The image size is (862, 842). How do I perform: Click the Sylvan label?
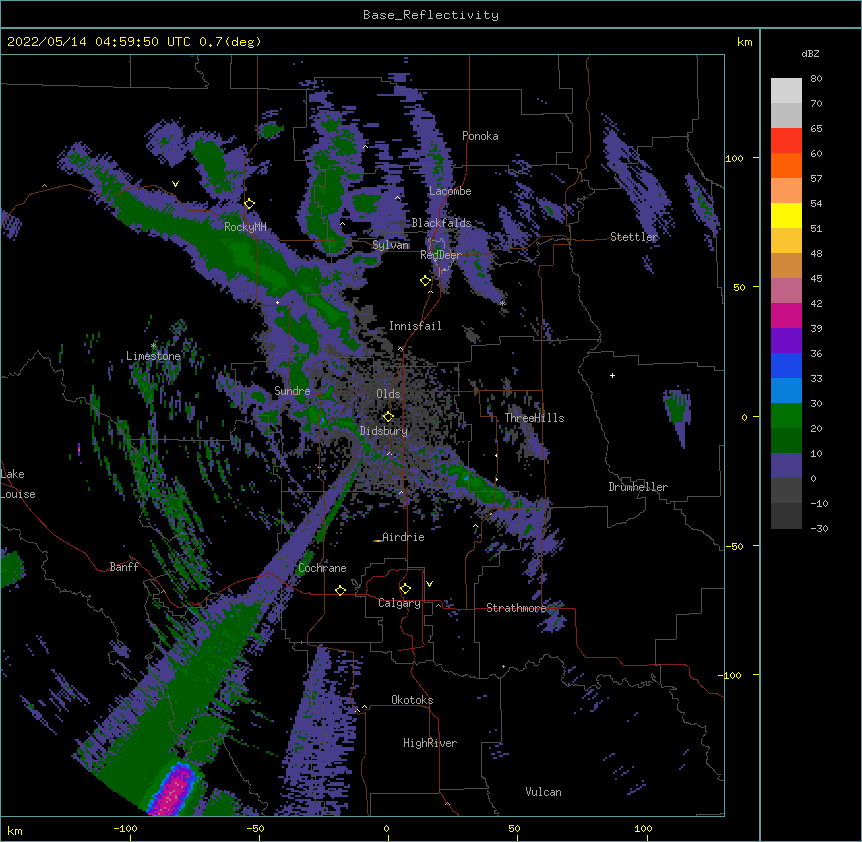[390, 245]
